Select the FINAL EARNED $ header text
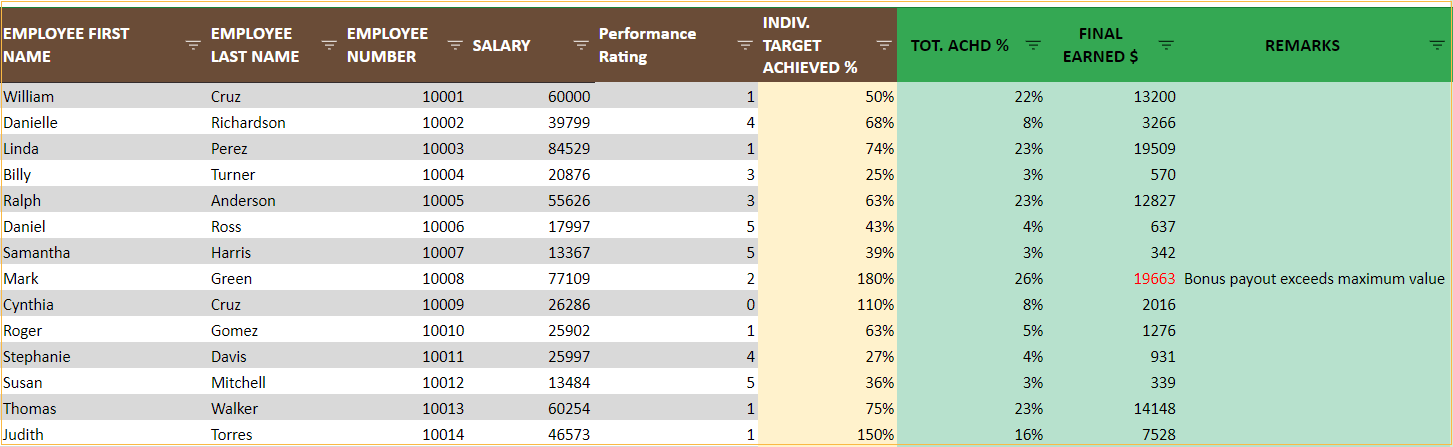The height and width of the screenshot is (447, 1453). (1100, 45)
